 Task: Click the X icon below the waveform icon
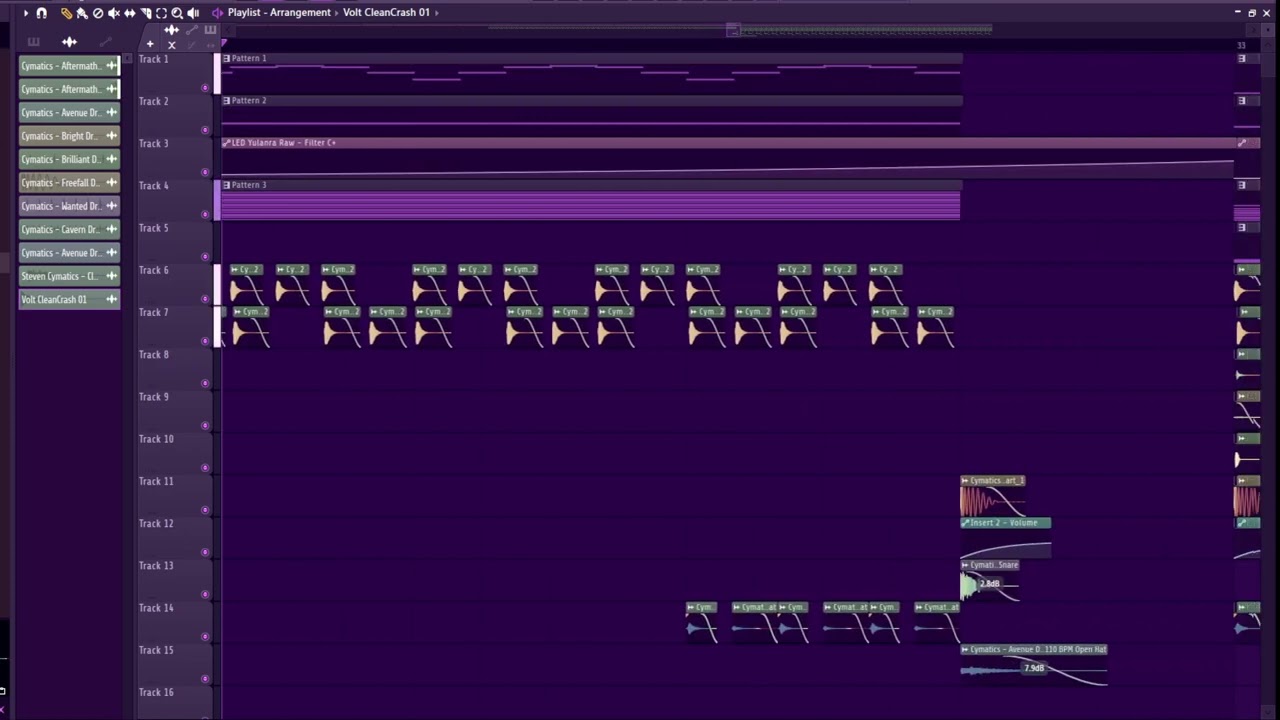(171, 45)
